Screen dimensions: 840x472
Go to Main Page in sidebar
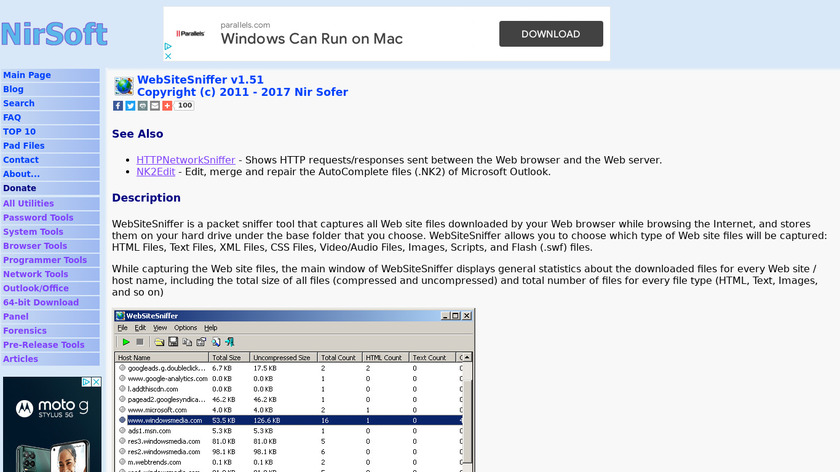27,75
